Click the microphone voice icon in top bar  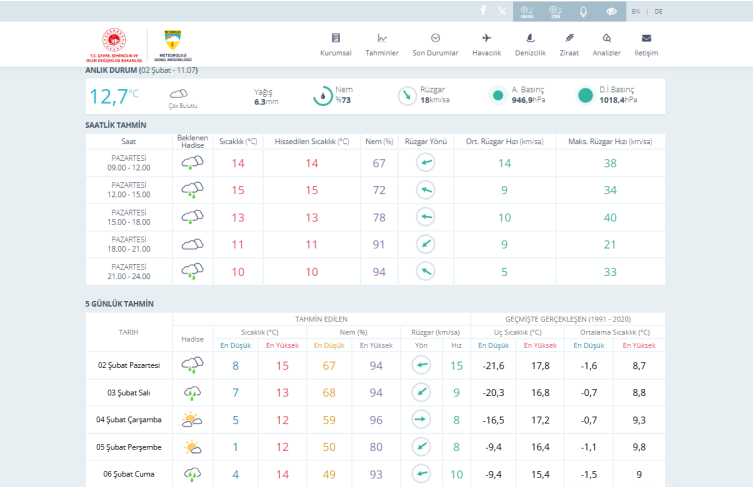584,11
